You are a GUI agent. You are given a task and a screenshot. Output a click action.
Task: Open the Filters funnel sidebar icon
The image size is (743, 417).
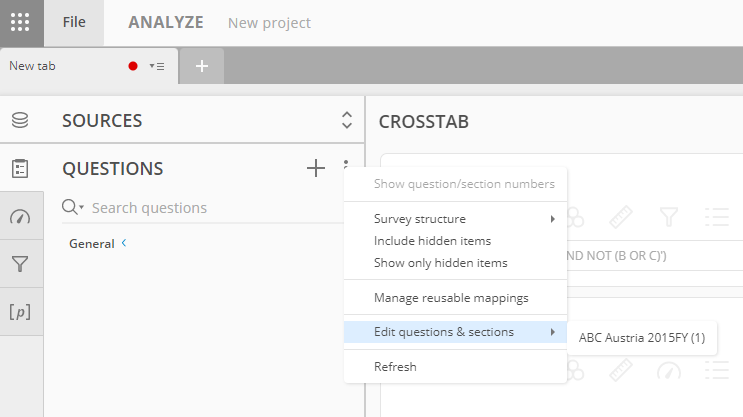(20, 264)
